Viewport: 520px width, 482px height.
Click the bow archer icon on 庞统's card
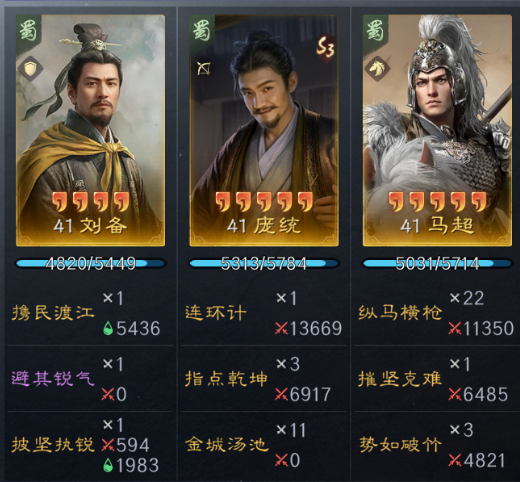point(204,68)
